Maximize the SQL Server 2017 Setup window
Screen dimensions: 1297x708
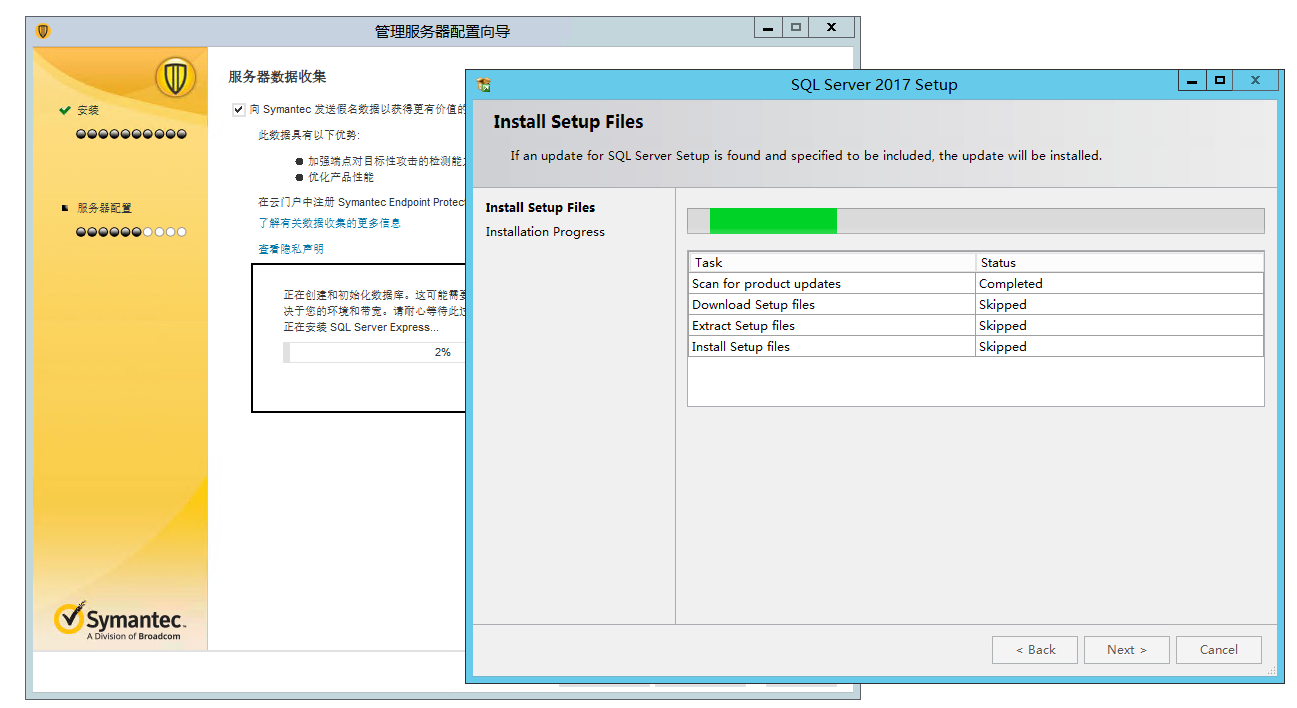click(1219, 82)
